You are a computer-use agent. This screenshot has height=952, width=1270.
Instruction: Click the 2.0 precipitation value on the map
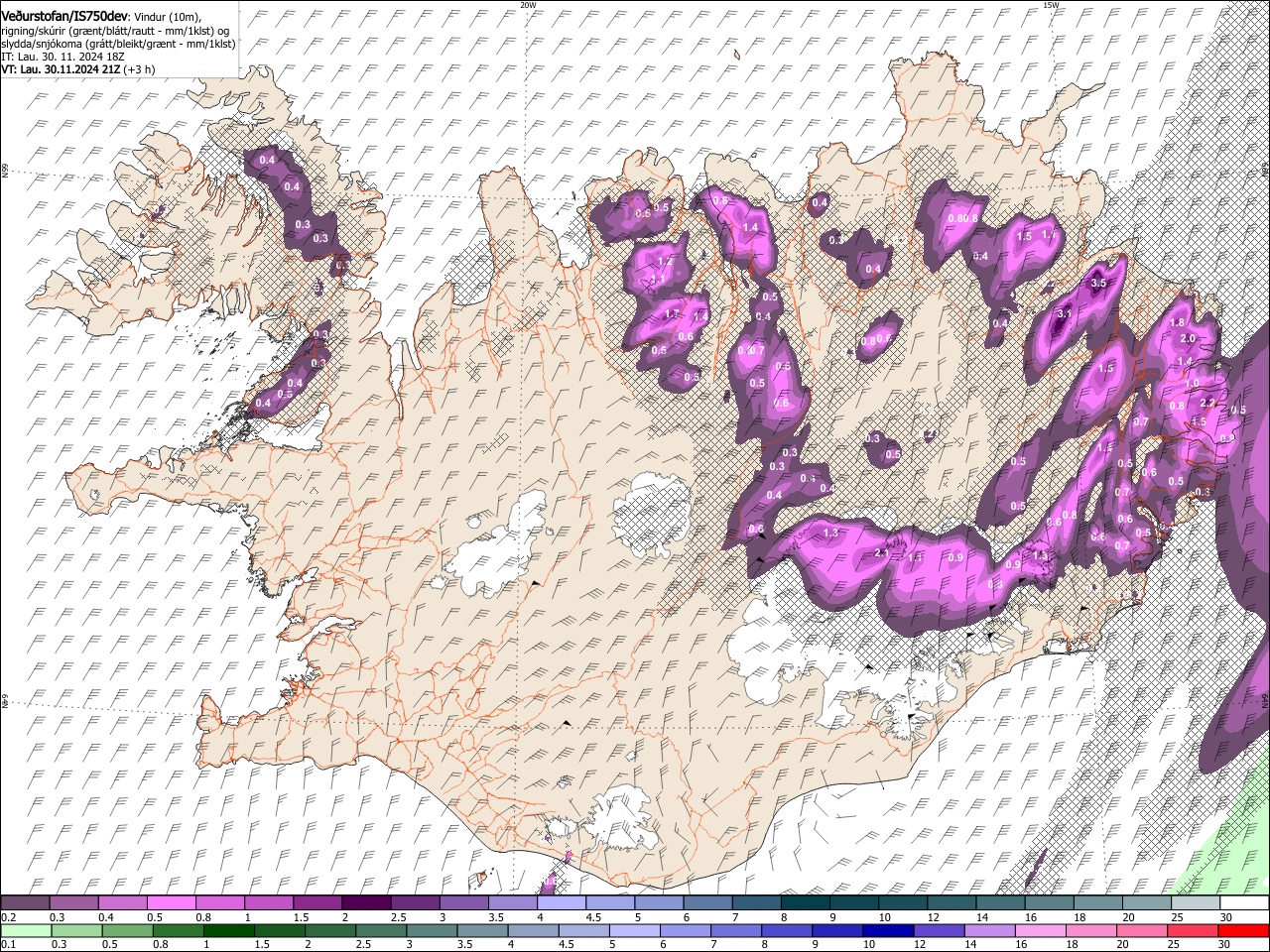(x=1187, y=339)
